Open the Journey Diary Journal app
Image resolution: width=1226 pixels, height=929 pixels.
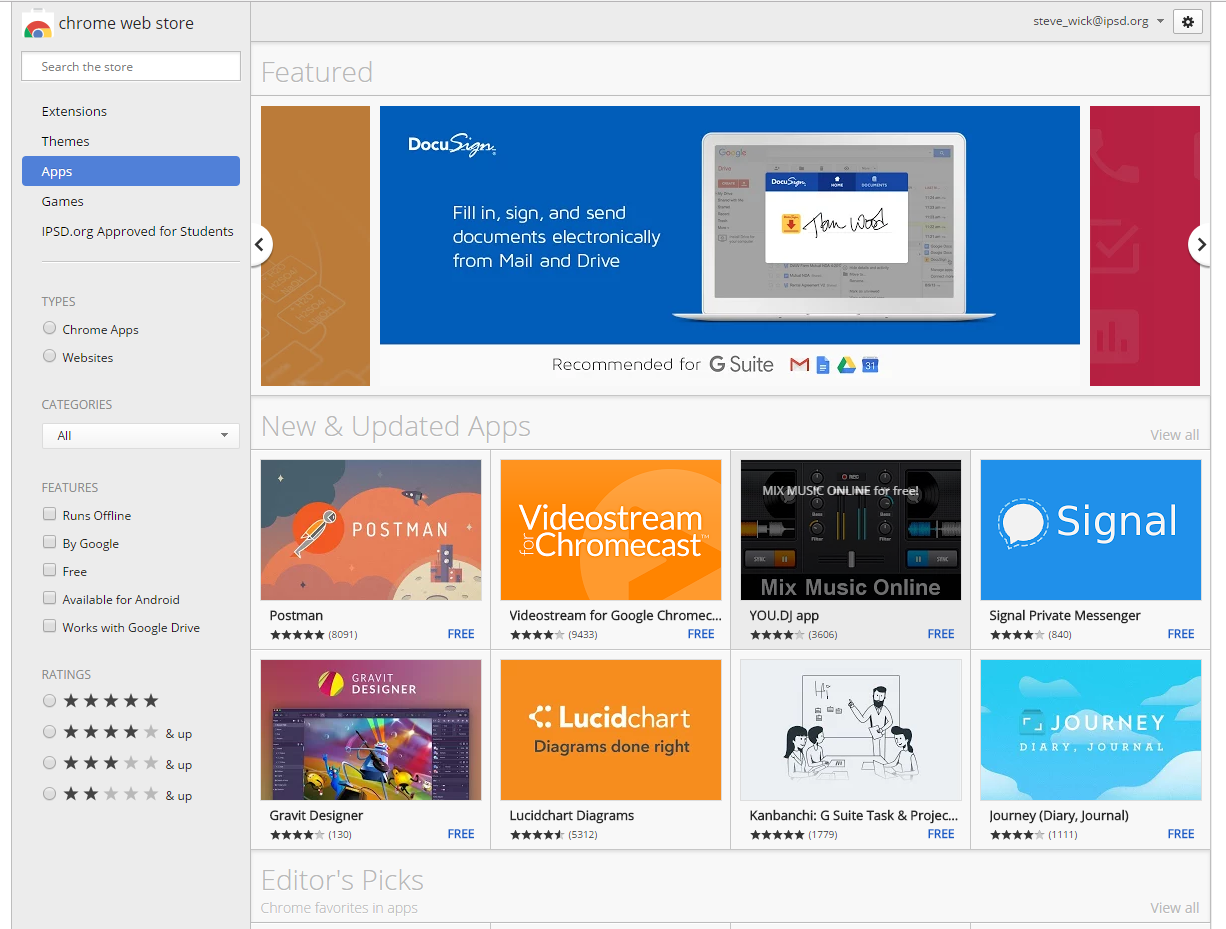1090,730
